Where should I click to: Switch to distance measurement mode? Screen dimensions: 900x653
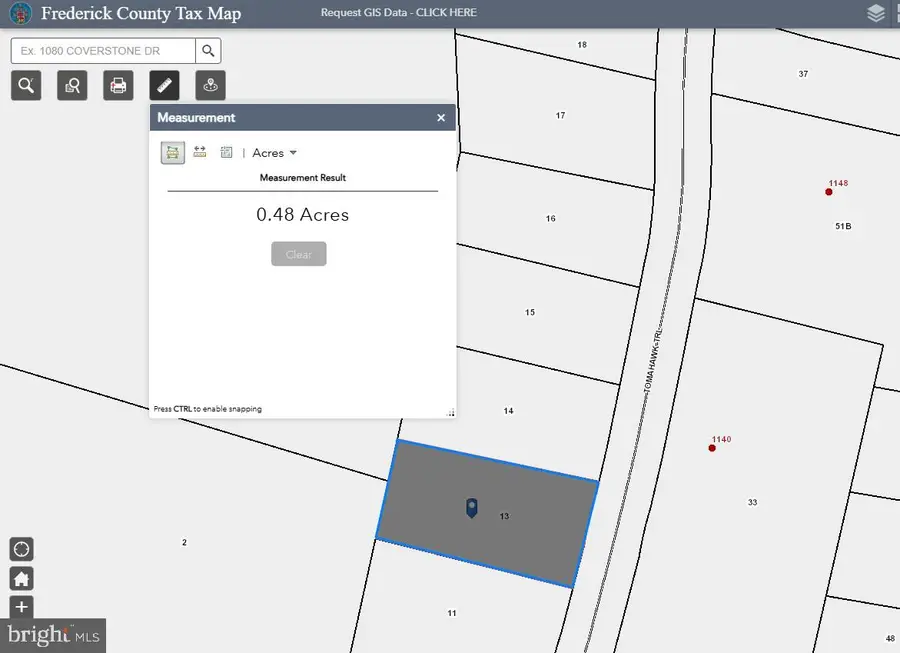pos(199,152)
